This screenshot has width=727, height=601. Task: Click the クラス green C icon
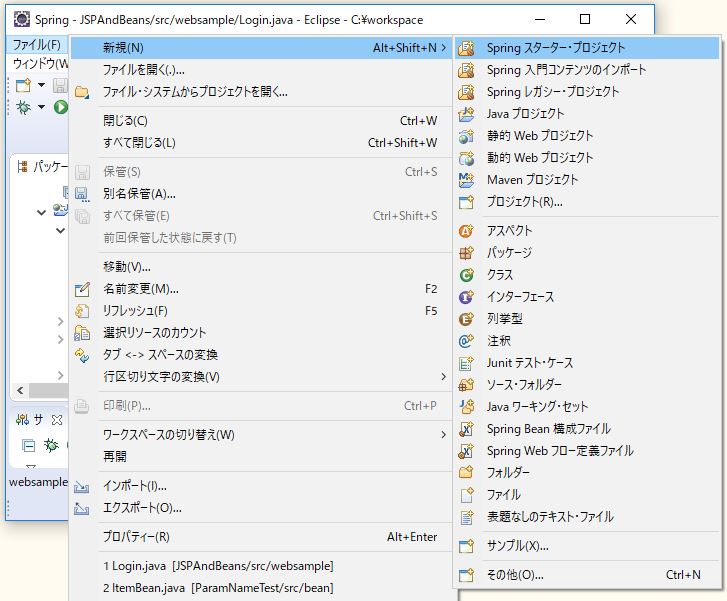coord(466,275)
